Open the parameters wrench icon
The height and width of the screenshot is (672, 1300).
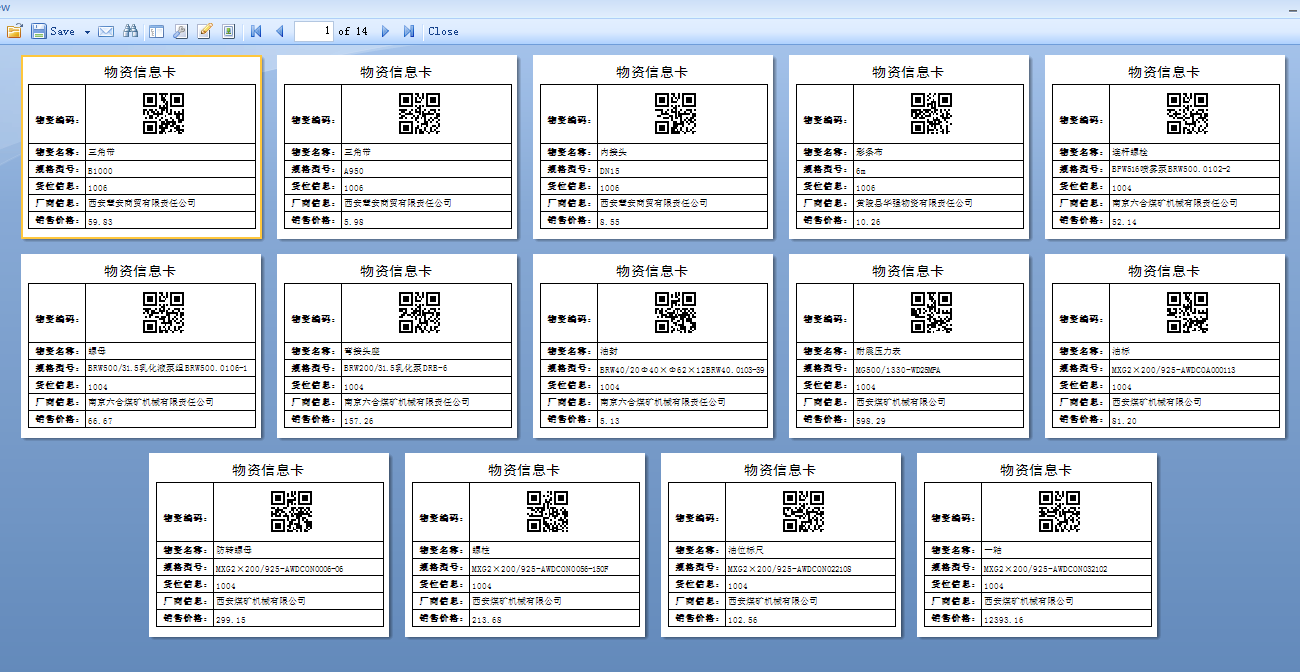pos(181,31)
